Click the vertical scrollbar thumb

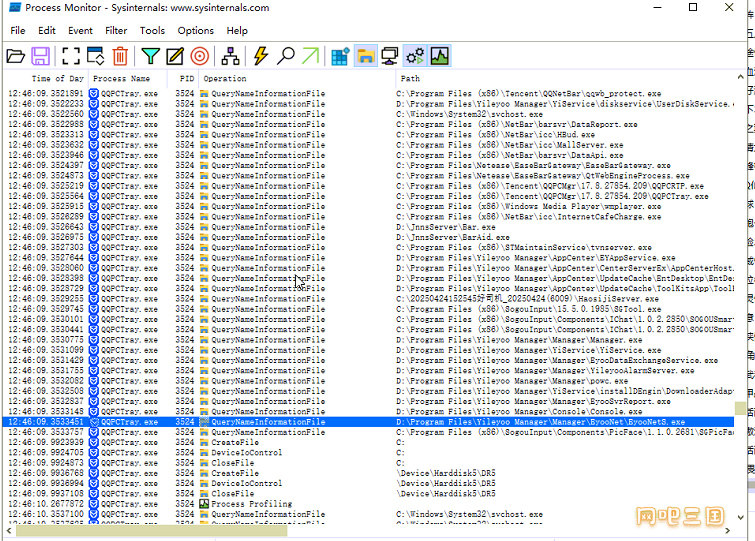(741, 408)
